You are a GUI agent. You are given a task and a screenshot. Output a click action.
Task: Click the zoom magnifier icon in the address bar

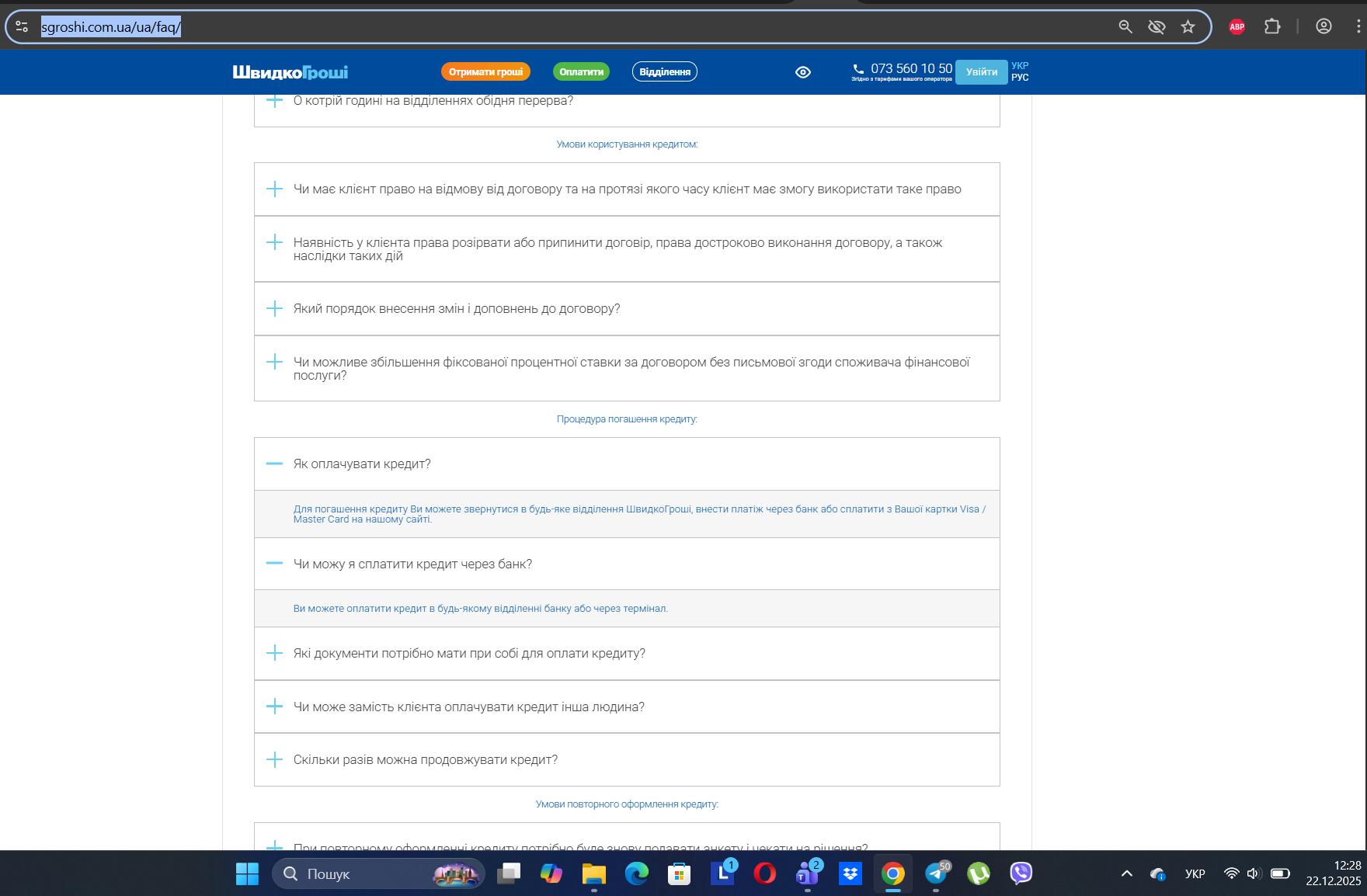pos(1125,27)
